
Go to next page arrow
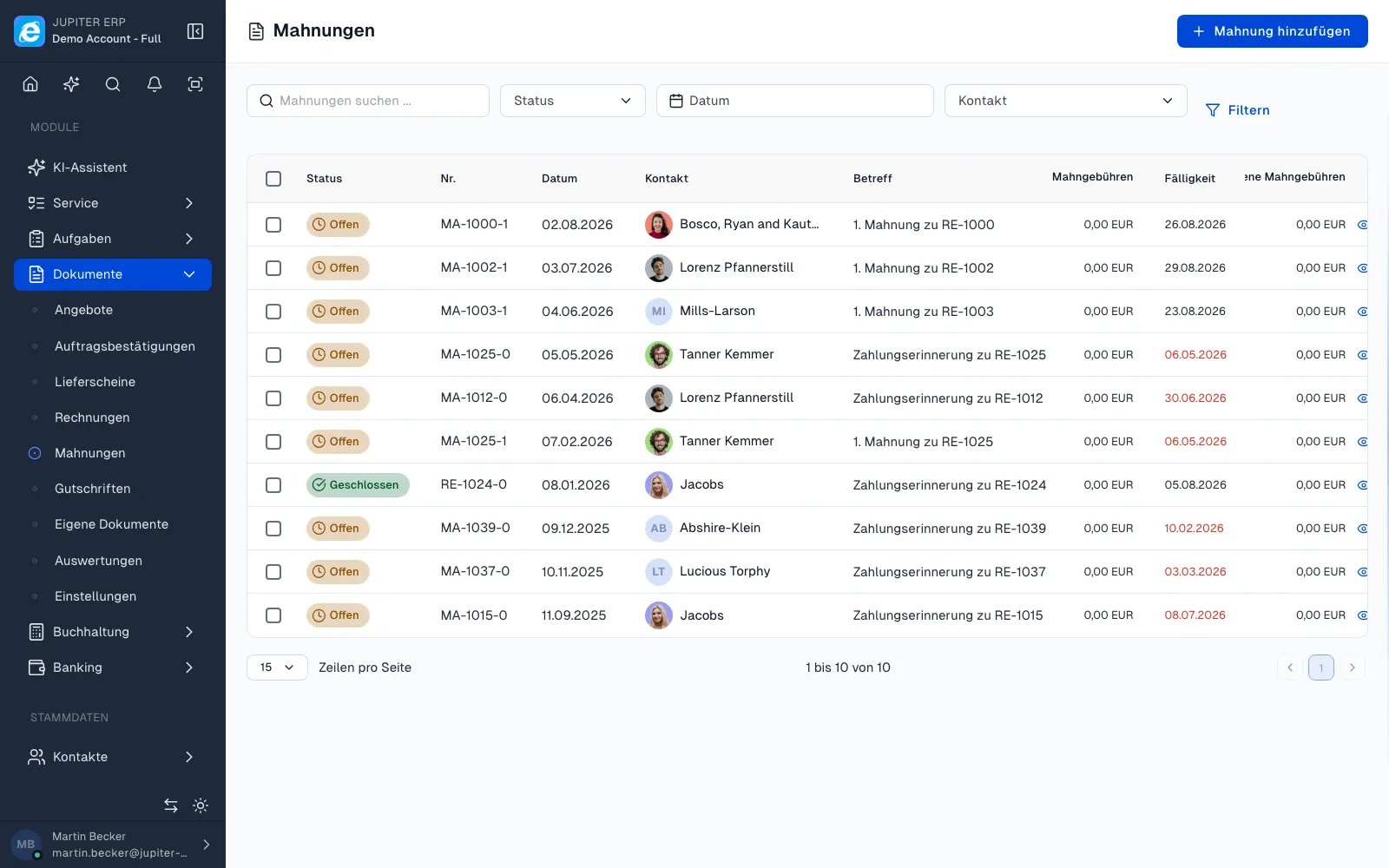click(1352, 667)
